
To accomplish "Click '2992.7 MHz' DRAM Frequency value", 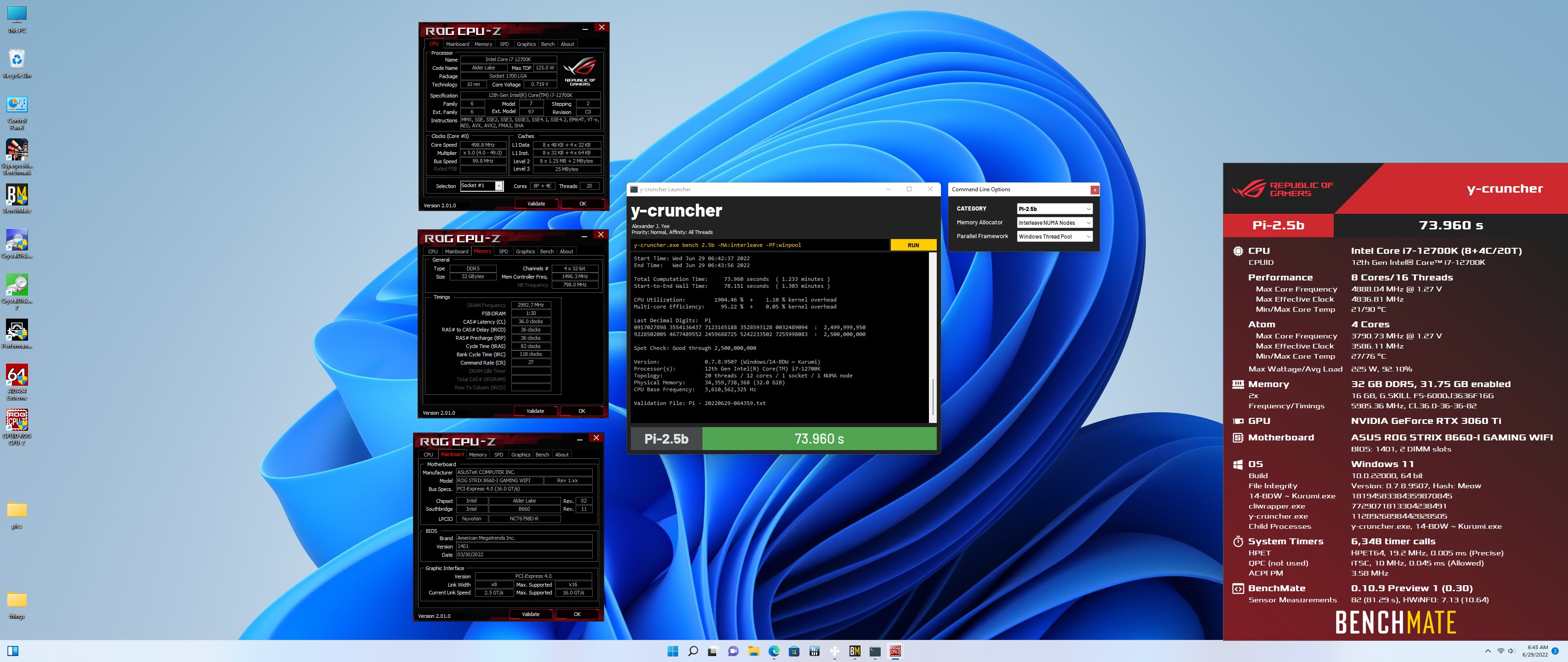I will click(530, 305).
